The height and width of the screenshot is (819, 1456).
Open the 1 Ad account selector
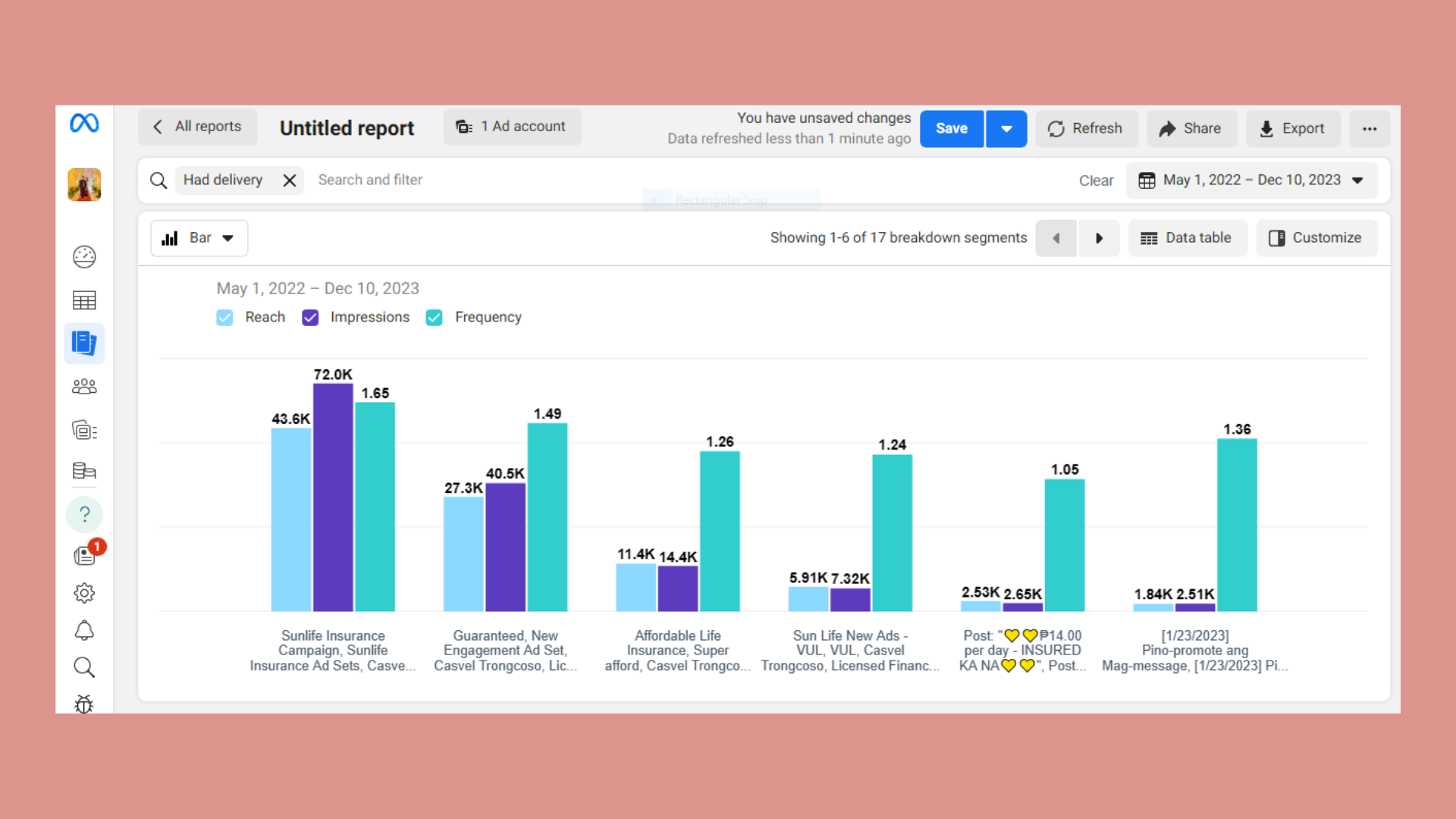click(512, 127)
